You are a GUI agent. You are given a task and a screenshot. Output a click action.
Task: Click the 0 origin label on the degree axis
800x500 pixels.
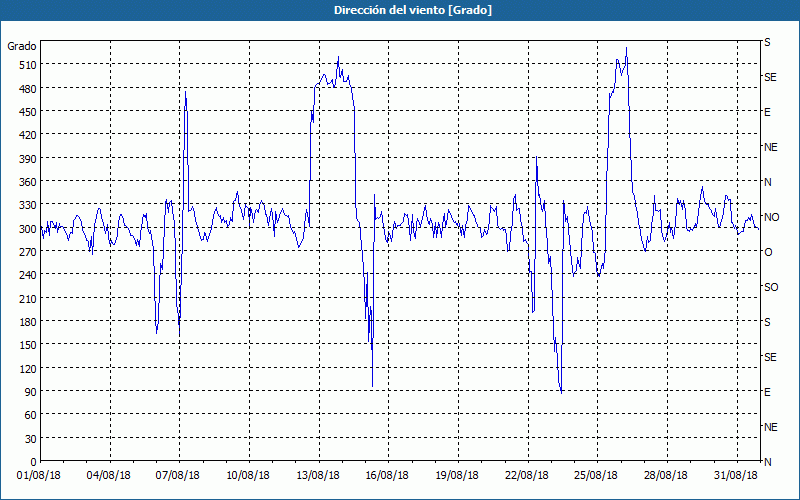point(34,462)
